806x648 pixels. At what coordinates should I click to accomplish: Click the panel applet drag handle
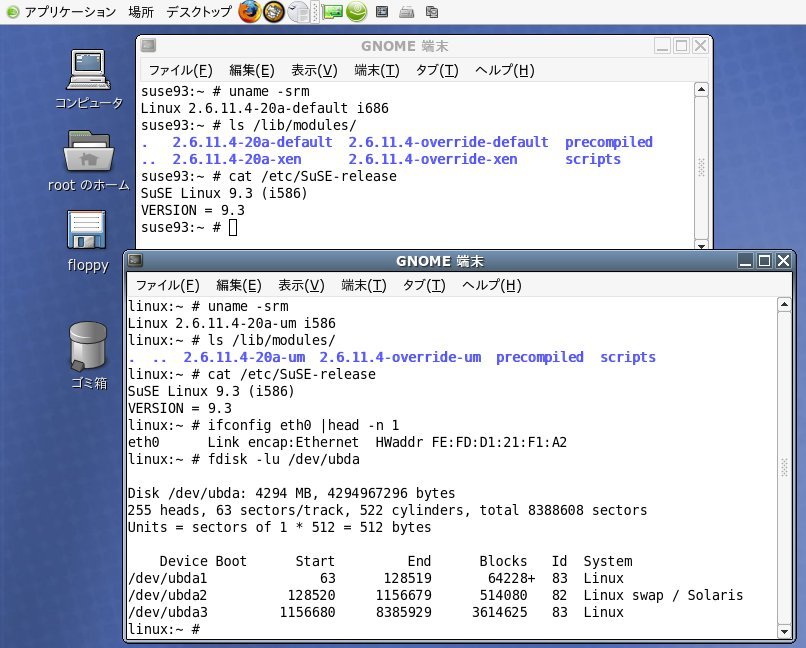coord(315,11)
